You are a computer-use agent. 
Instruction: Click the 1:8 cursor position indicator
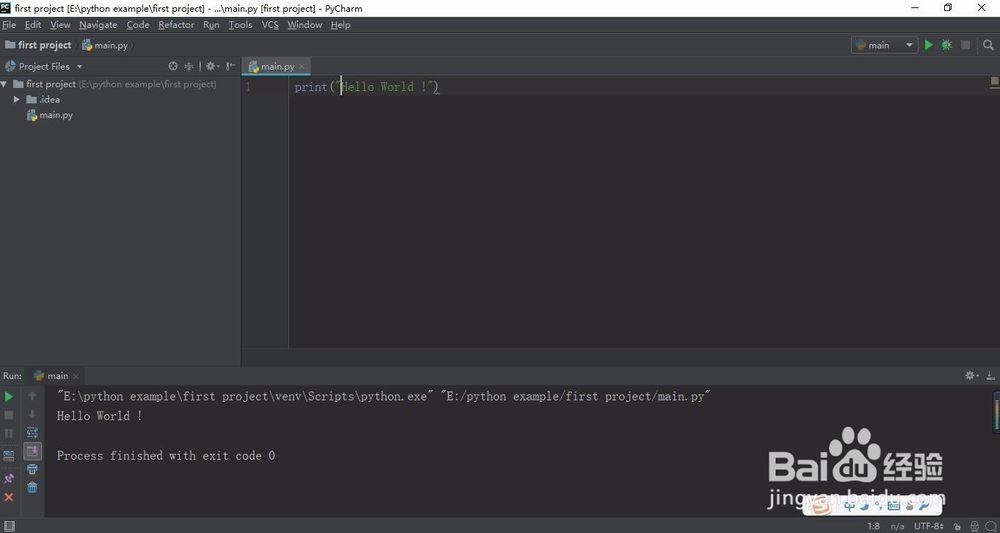pos(873,526)
